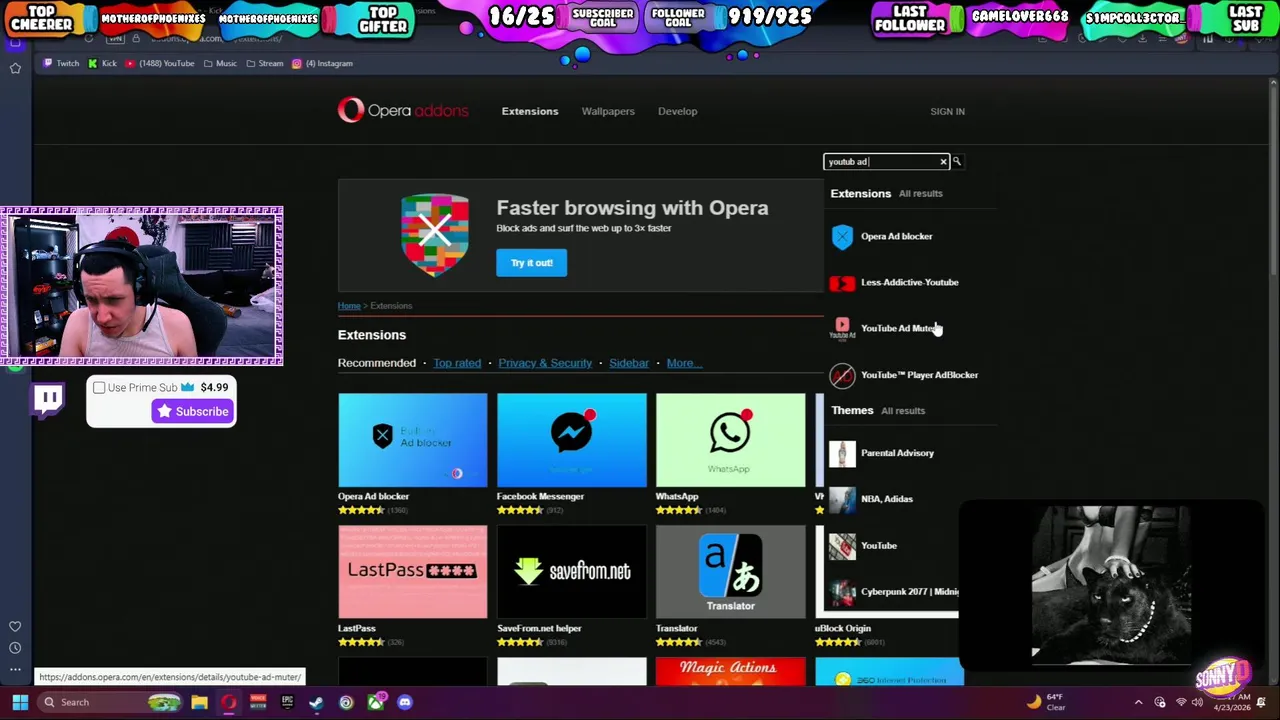
Task: Click the search magnifier icon
Action: 957,161
